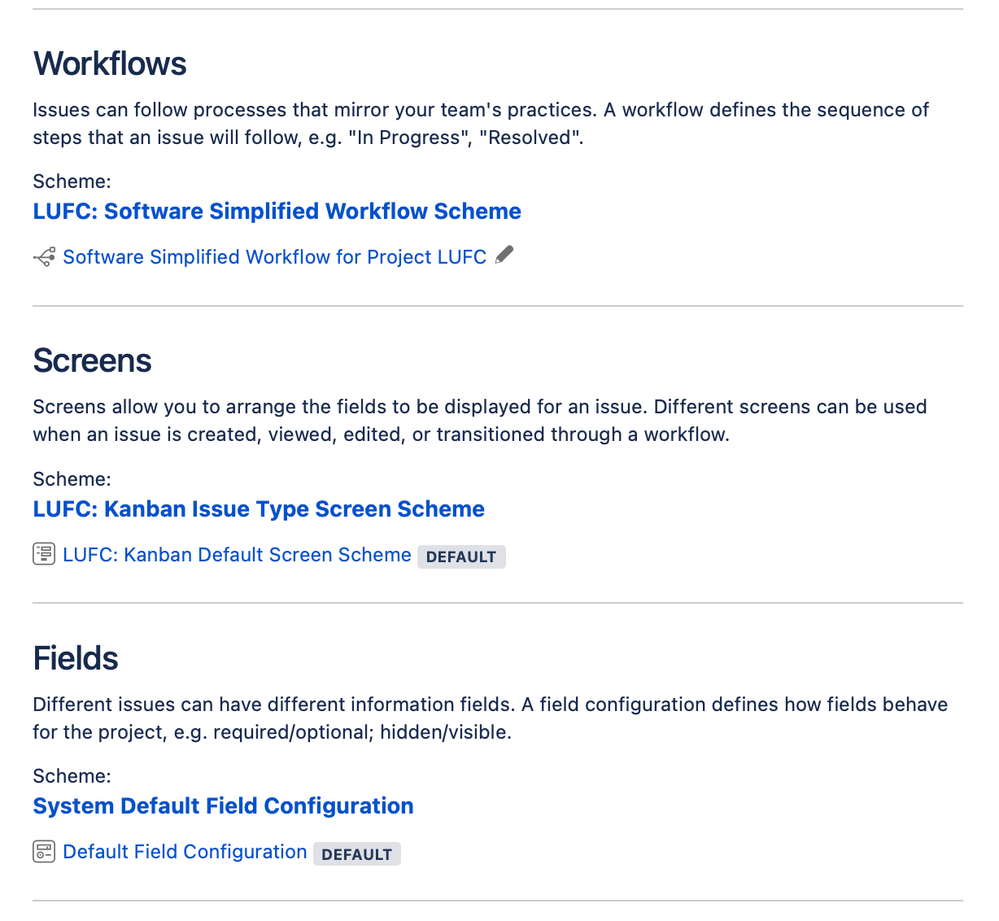Select the Scheme label in the Screens section
Image resolution: width=999 pixels, height=921 pixels.
pos(71,479)
